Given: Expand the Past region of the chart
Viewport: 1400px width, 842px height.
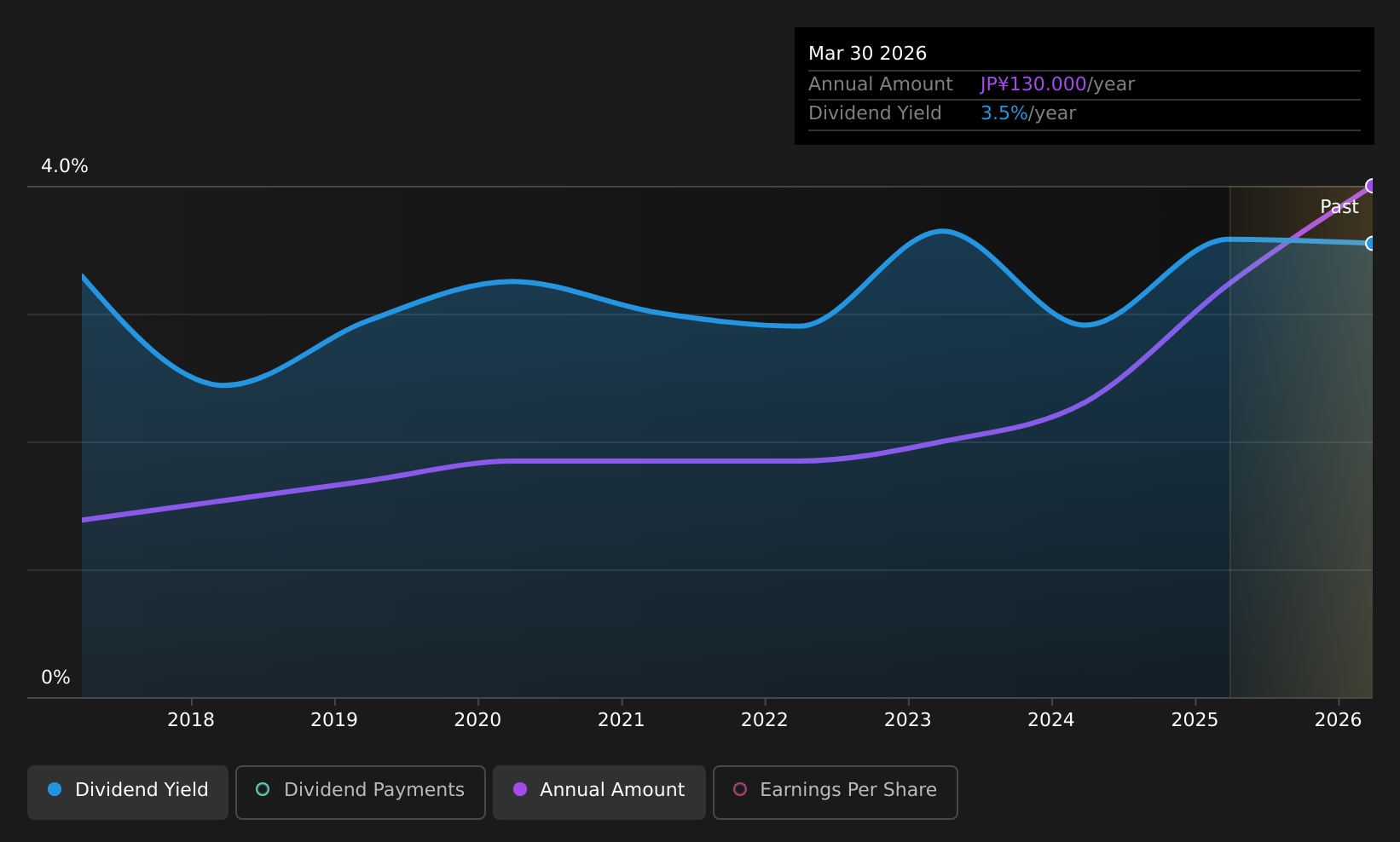Looking at the screenshot, I should (x=1300, y=426).
